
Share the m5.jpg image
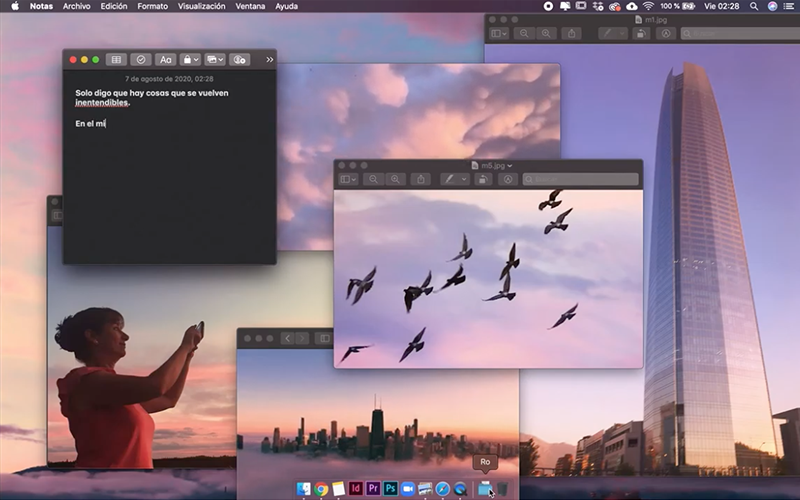pyautogui.click(x=421, y=179)
